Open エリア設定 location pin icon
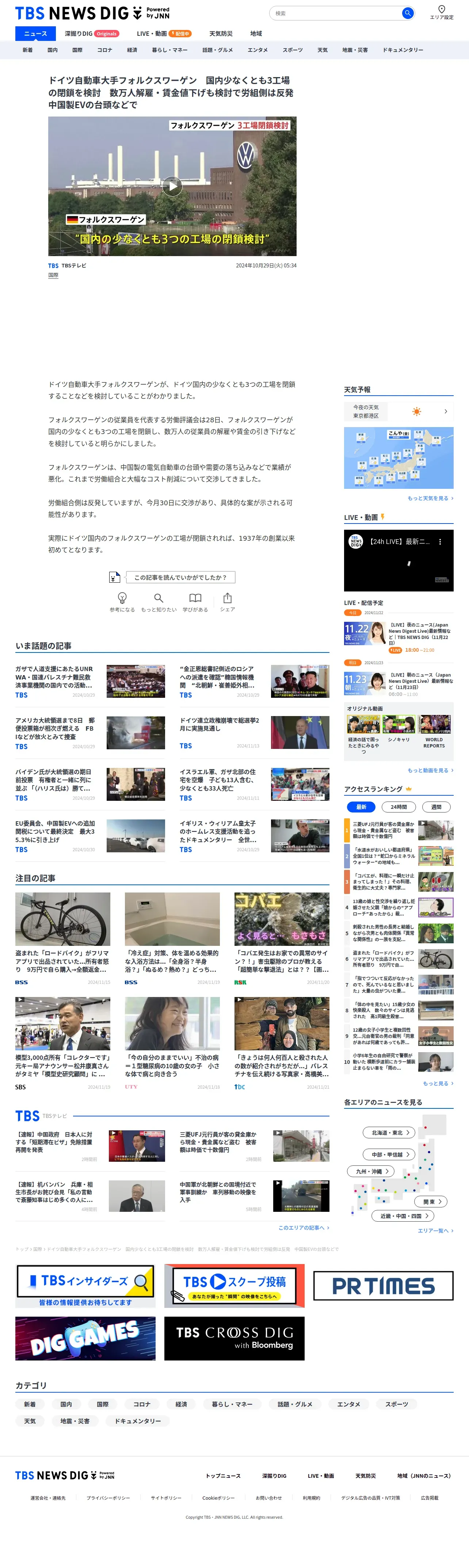469x1568 pixels. [x=442, y=9]
